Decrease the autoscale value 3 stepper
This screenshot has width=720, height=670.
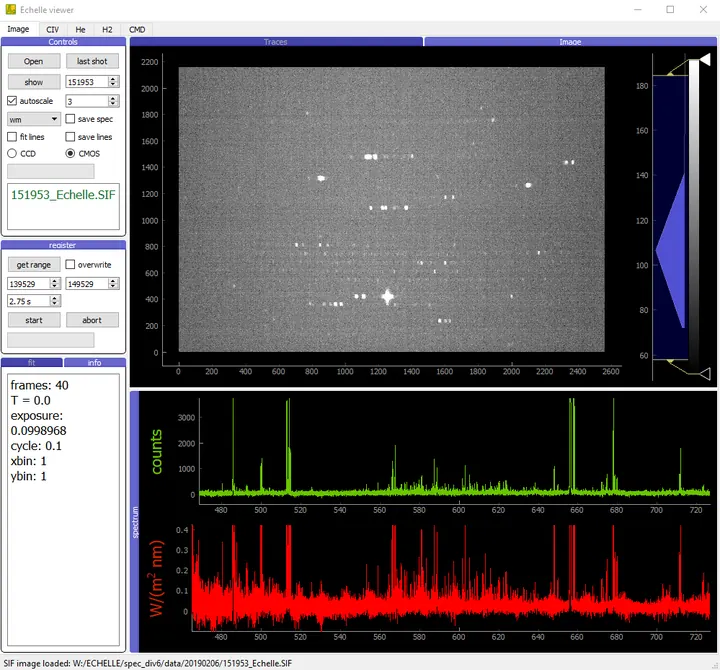pyautogui.click(x=113, y=103)
